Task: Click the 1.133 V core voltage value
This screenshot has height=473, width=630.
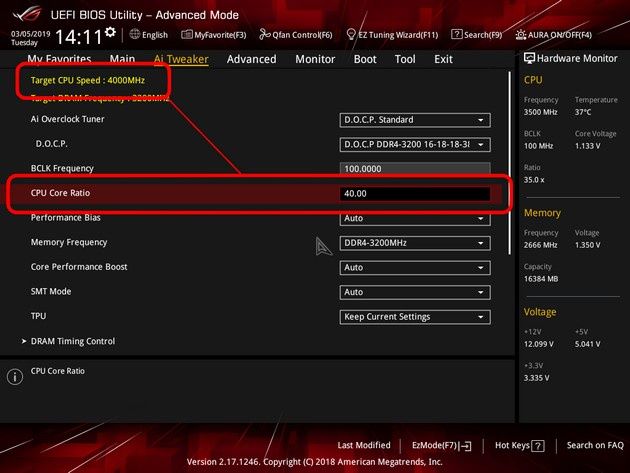Action: [587, 146]
